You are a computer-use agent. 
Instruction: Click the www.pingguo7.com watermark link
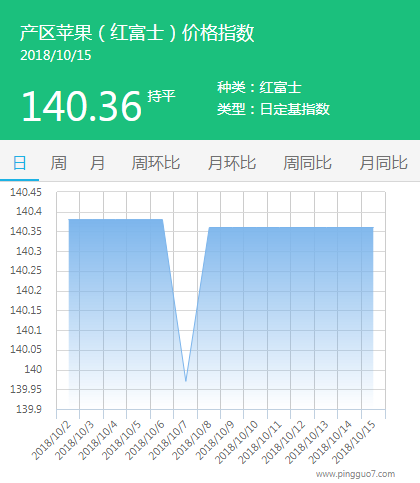point(355,474)
